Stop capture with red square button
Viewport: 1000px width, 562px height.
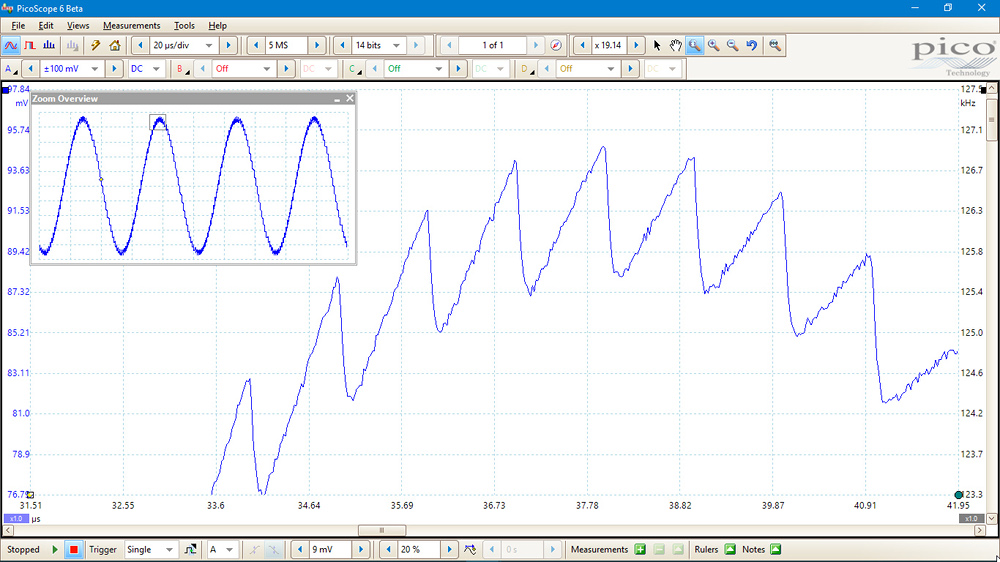74,549
